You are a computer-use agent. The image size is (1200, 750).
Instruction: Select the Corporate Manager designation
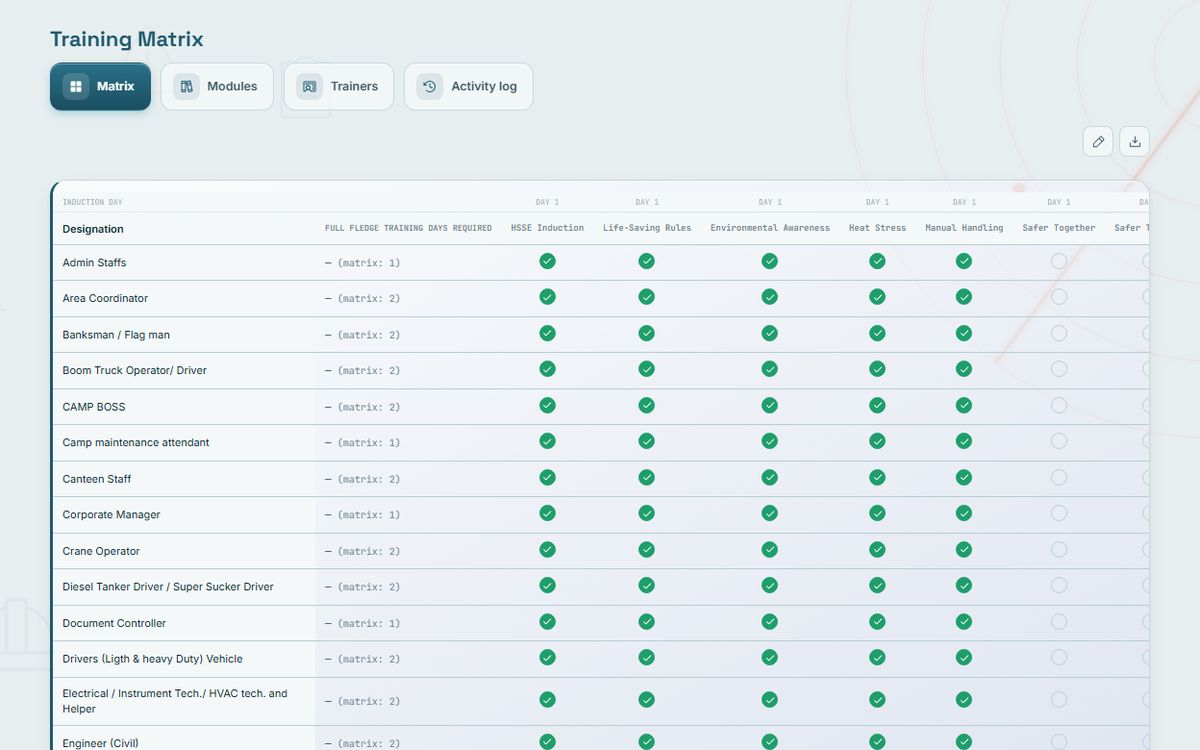111,514
